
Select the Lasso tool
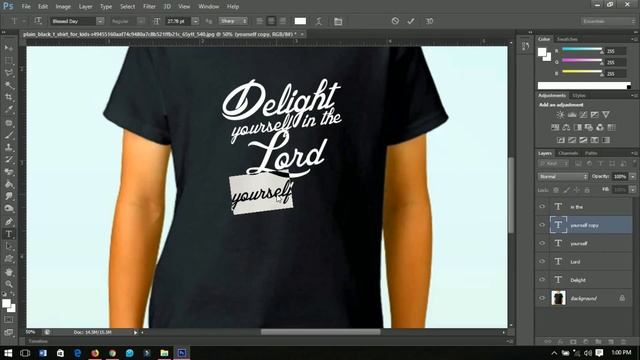[9, 73]
